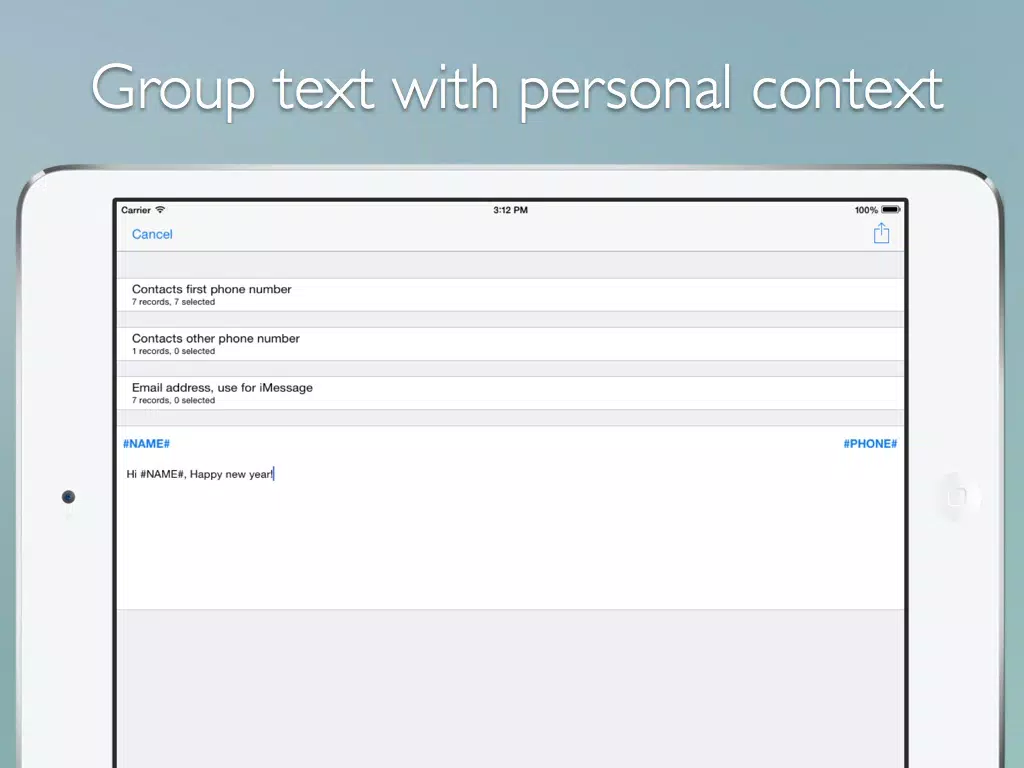Insert the #PHONE# placeholder tag

pyautogui.click(x=870, y=444)
